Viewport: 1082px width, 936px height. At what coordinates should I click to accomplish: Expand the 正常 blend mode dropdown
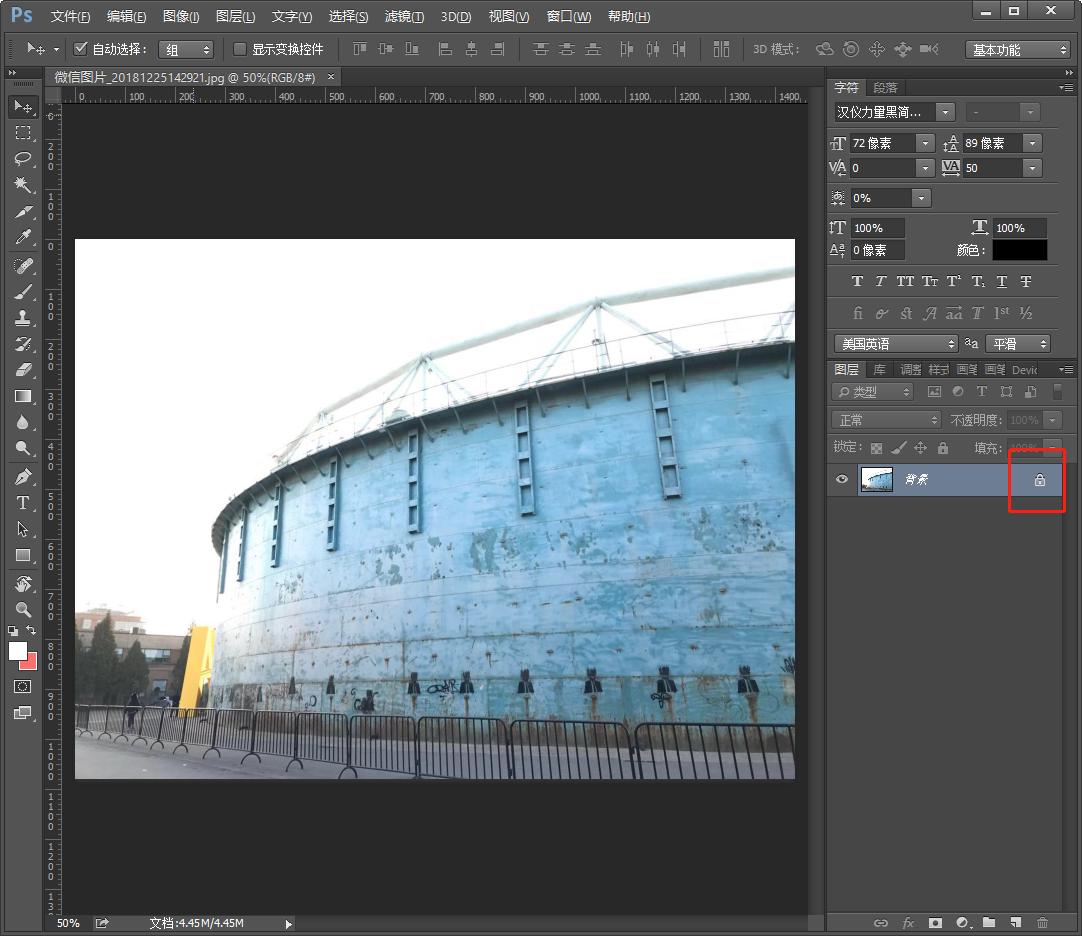point(887,420)
